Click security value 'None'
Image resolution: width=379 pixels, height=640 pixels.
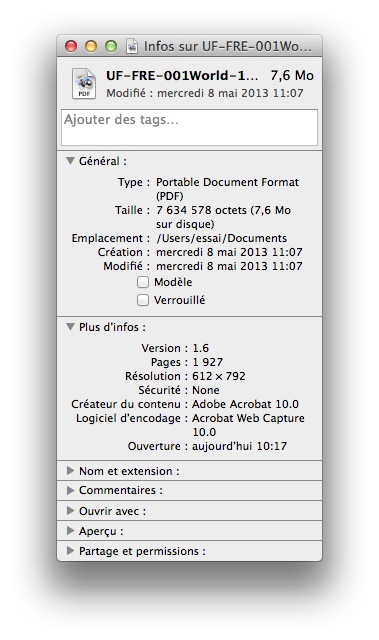pyautogui.click(x=206, y=390)
